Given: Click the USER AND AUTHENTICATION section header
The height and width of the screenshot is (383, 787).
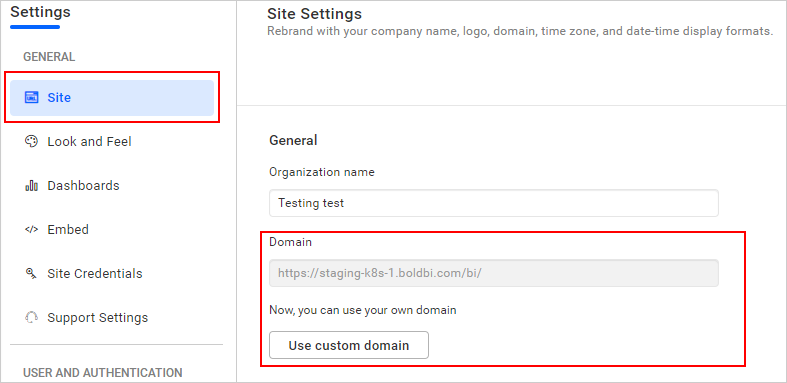Looking at the screenshot, I should pos(103,372).
